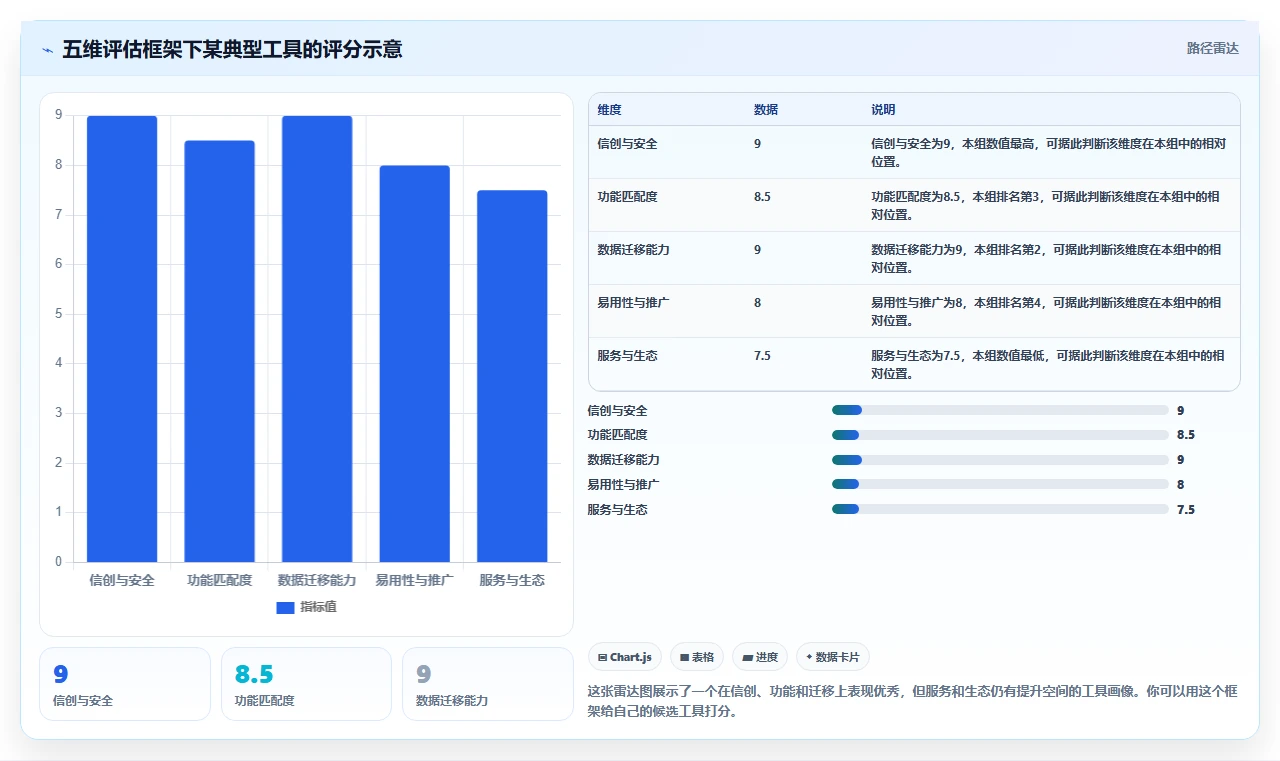Click the 信创与安全 cell in table
The width and height of the screenshot is (1280, 761).
pos(627,144)
